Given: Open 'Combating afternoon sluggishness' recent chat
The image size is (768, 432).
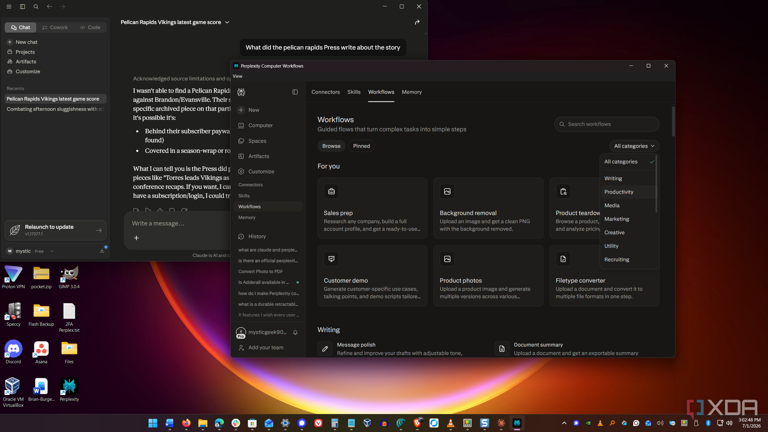Looking at the screenshot, I should (x=55, y=109).
